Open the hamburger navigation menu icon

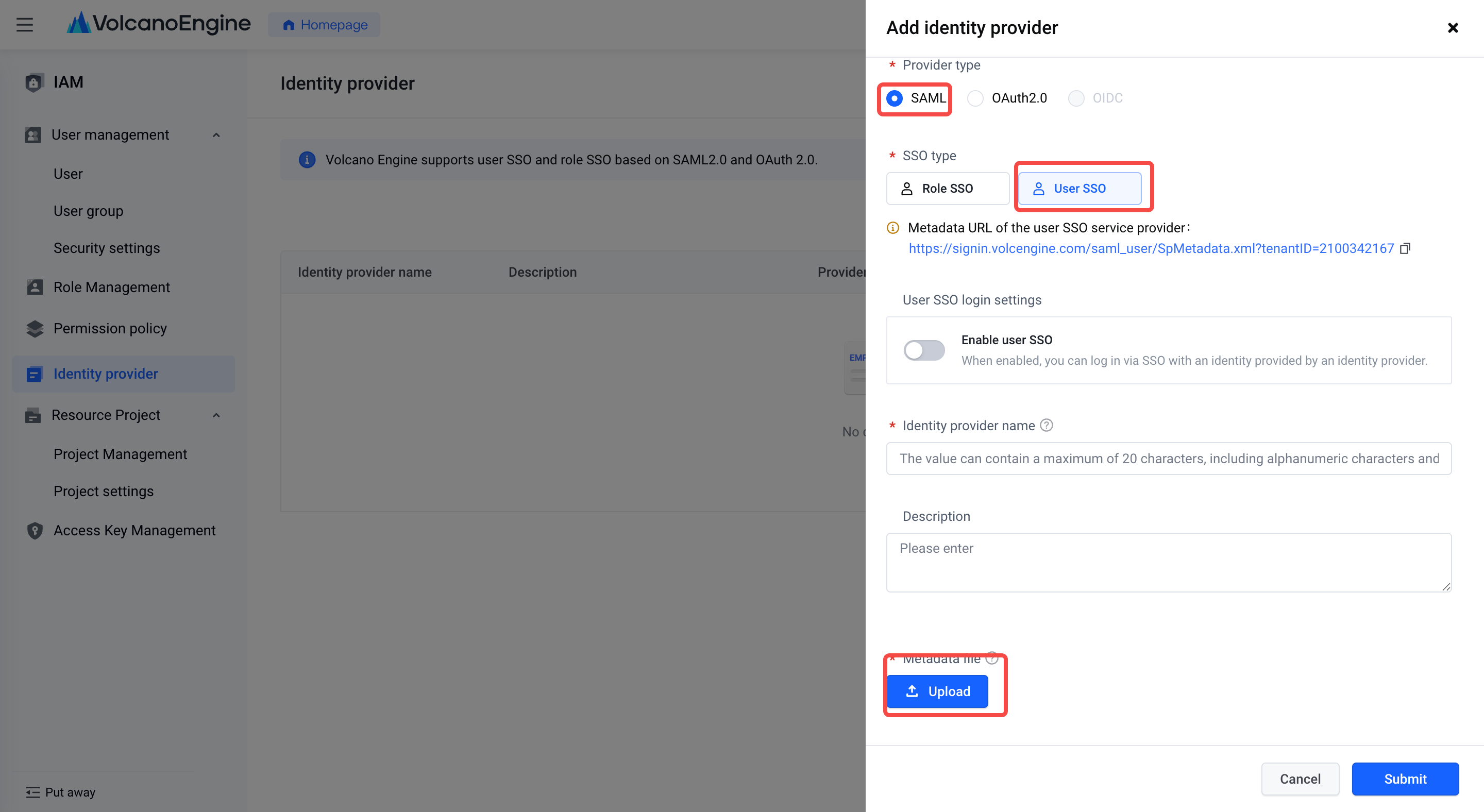pyautogui.click(x=24, y=25)
